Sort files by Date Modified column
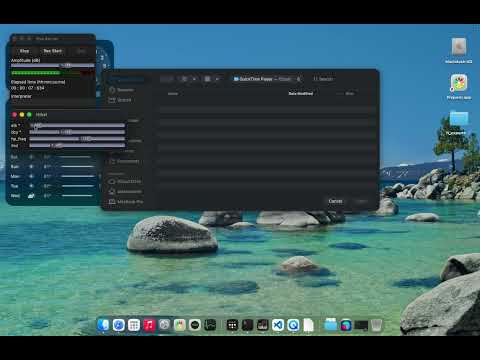Viewport: 480px width, 360px height. pos(301,94)
